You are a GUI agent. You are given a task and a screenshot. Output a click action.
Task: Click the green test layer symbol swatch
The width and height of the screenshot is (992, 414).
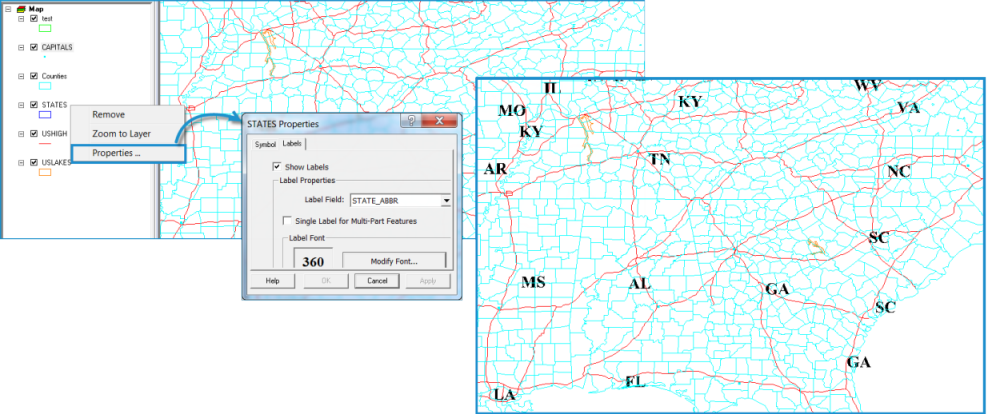[45, 28]
